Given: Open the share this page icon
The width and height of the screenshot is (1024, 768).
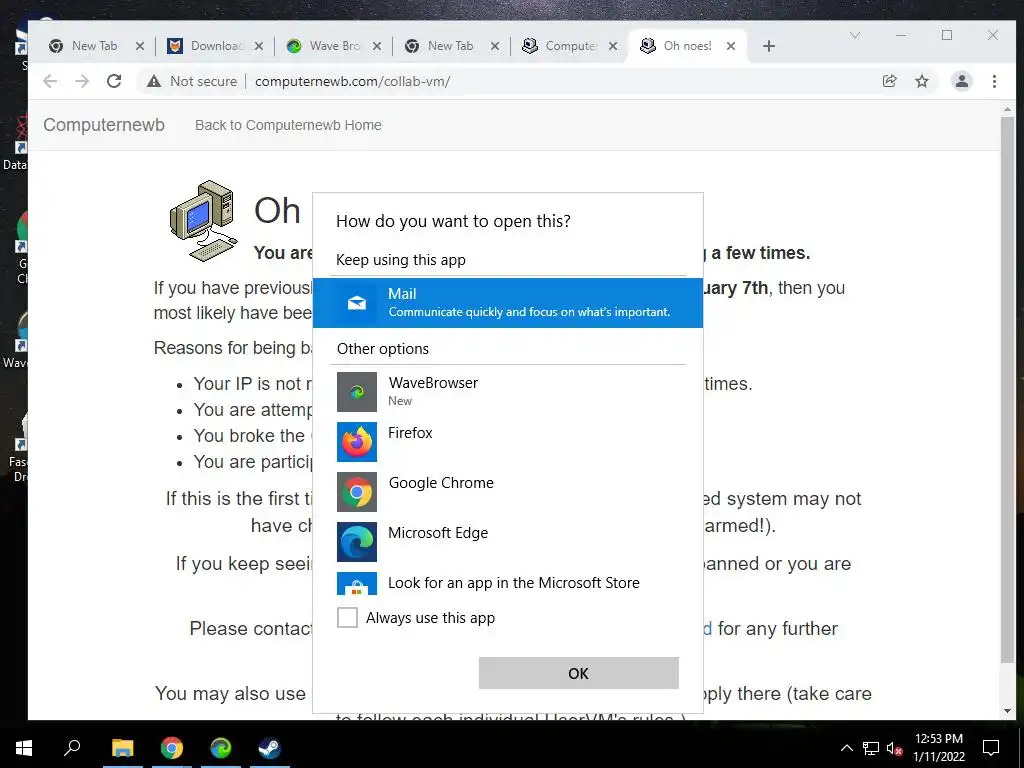Looking at the screenshot, I should [889, 81].
